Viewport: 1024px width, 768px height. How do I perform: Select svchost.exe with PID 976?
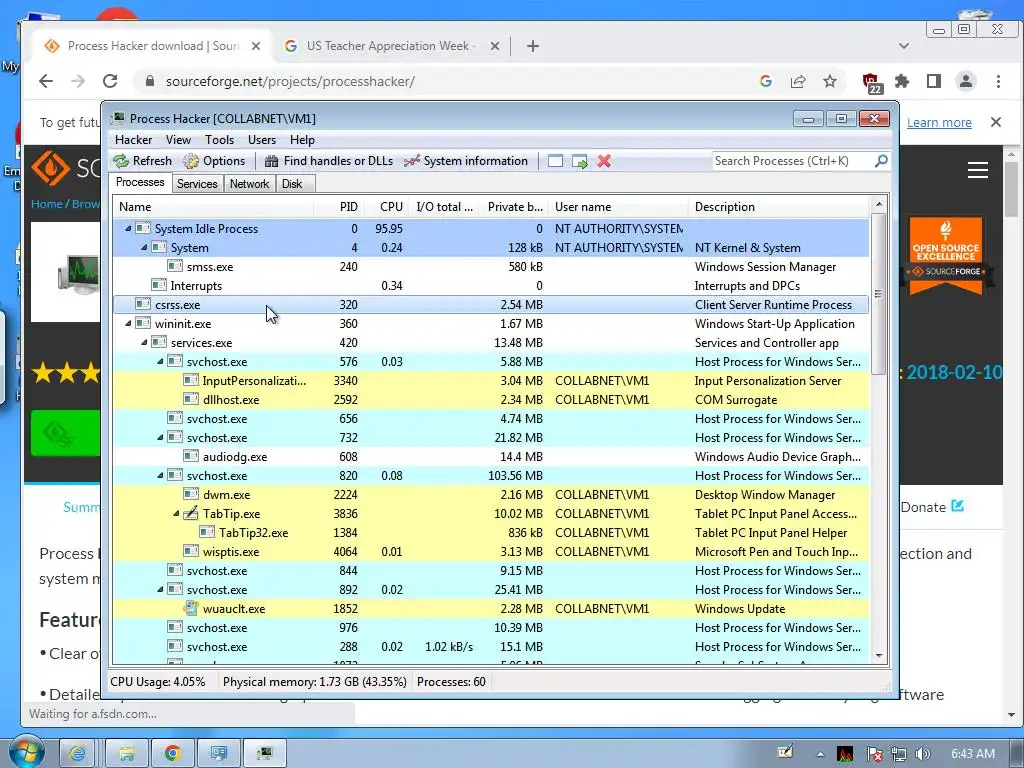tap(491, 627)
